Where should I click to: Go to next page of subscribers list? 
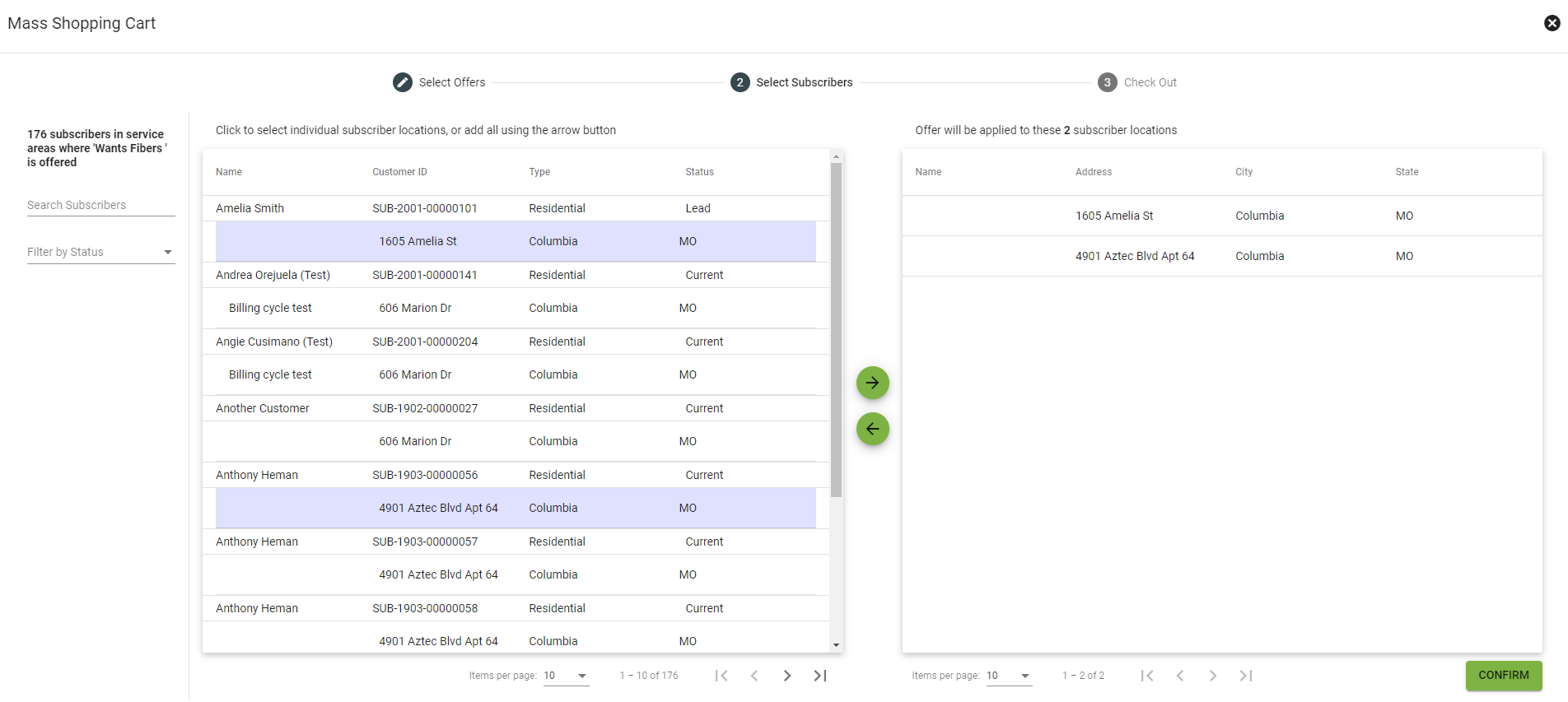coord(787,676)
